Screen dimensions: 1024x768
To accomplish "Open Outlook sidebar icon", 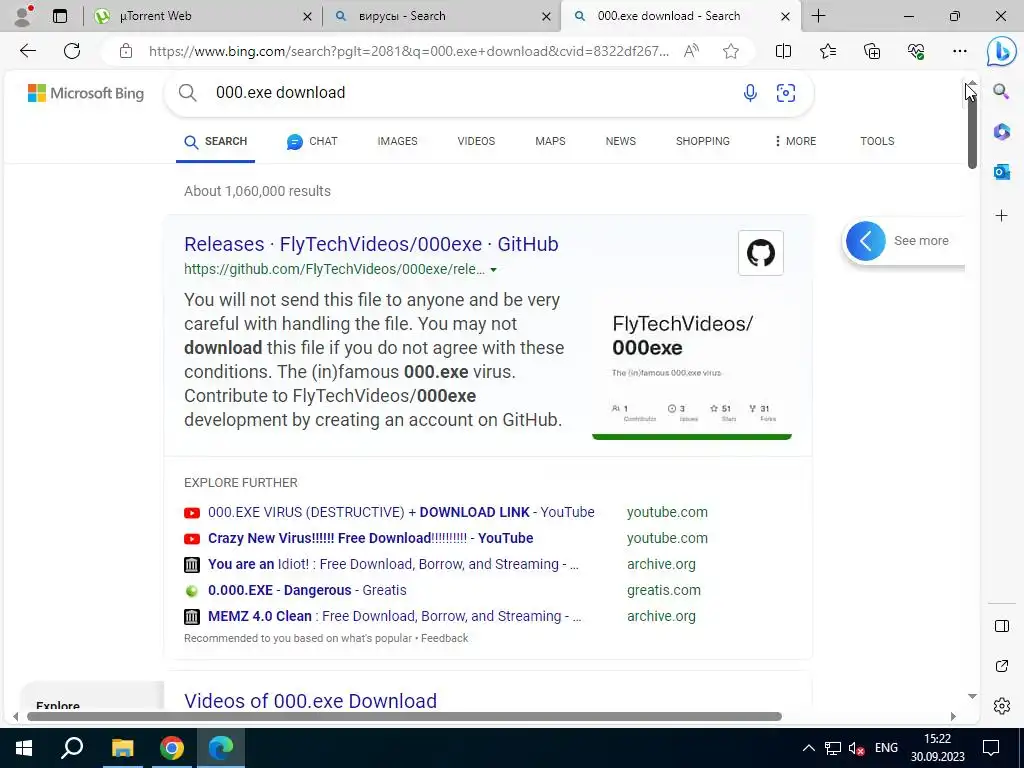I will pyautogui.click(x=1001, y=172).
